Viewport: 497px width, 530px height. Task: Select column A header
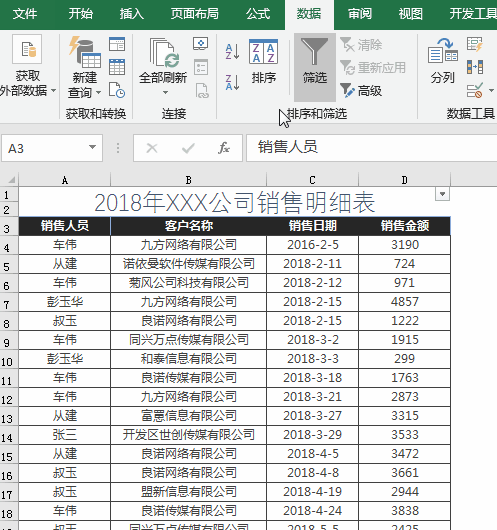coord(65,180)
